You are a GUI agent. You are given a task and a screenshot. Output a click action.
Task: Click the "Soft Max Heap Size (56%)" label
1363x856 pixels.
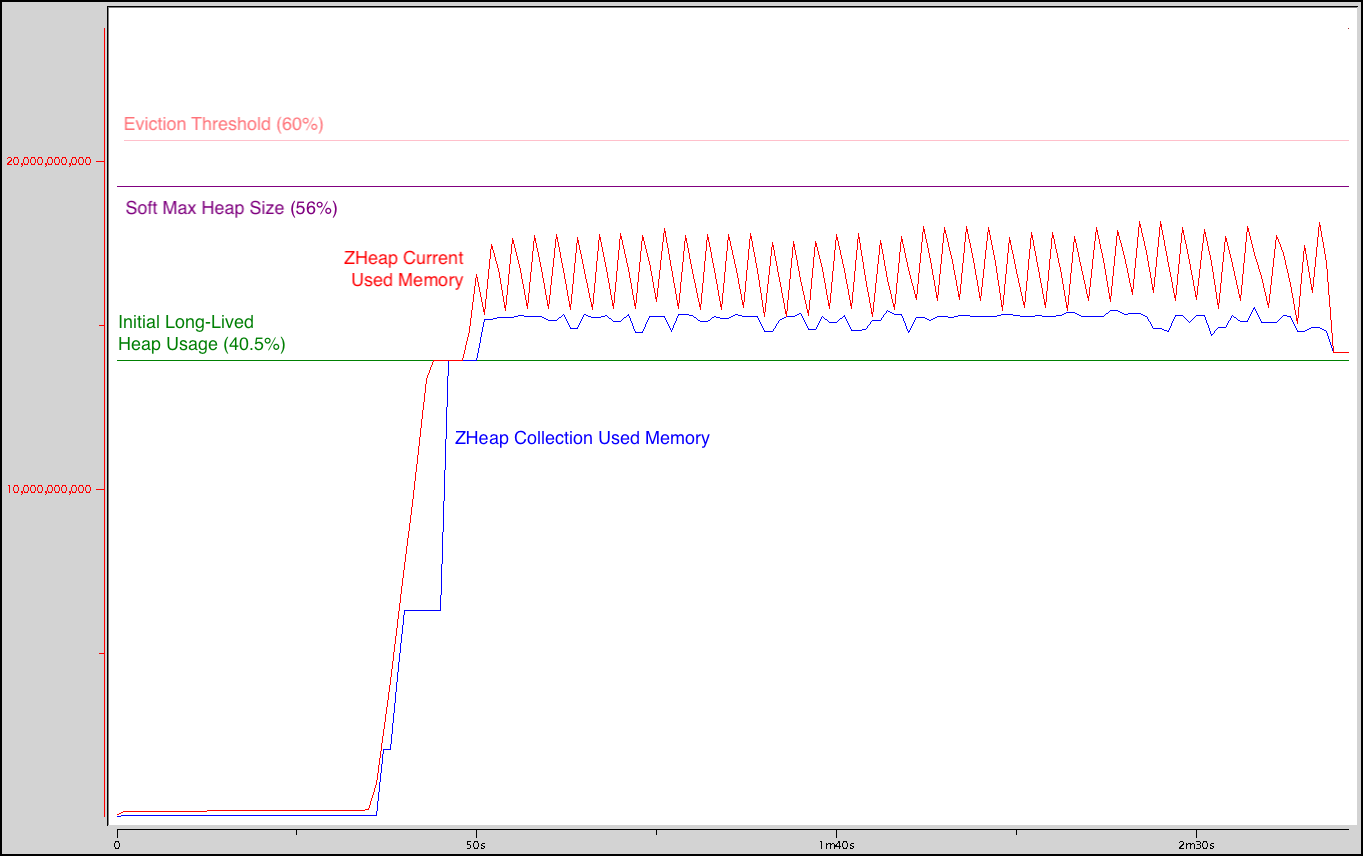coord(231,208)
